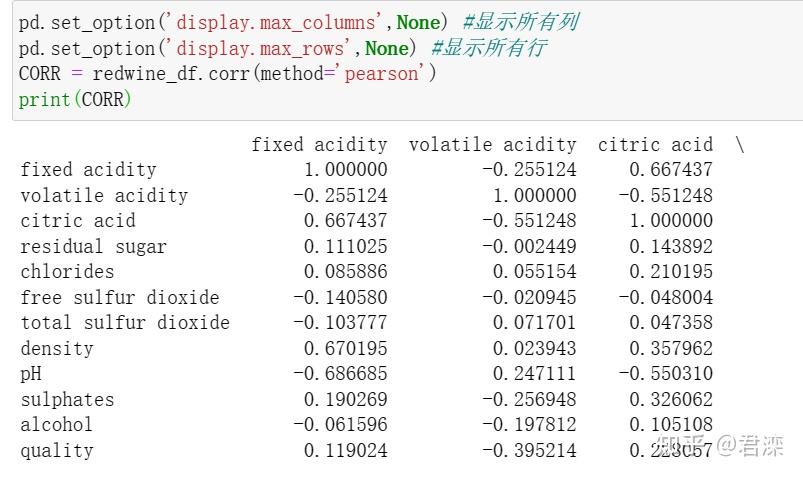803x478 pixels.
Task: Click the 0.670195 correlation value
Action: coord(345,349)
